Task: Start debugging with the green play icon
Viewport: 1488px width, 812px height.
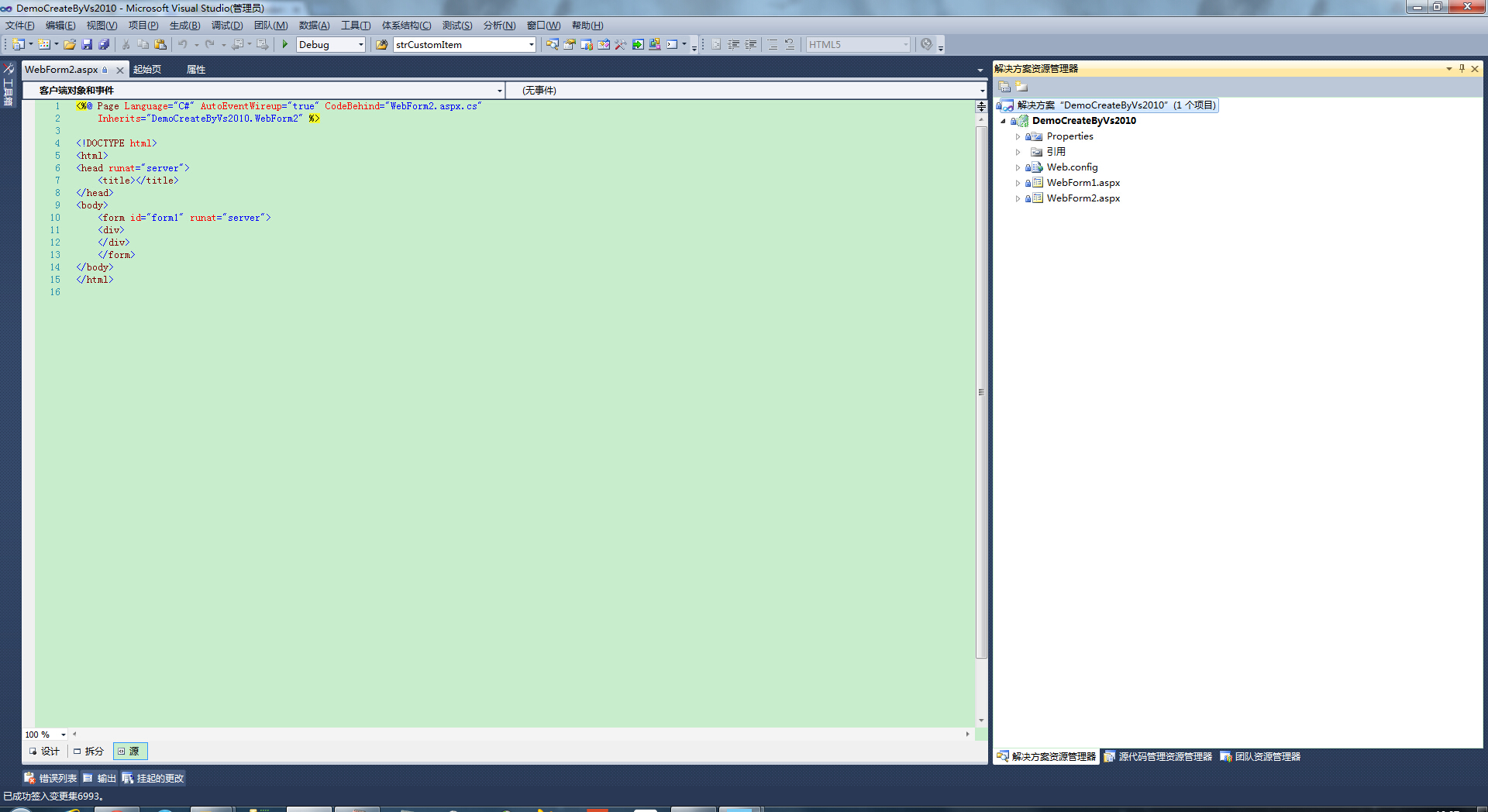Action: point(285,44)
